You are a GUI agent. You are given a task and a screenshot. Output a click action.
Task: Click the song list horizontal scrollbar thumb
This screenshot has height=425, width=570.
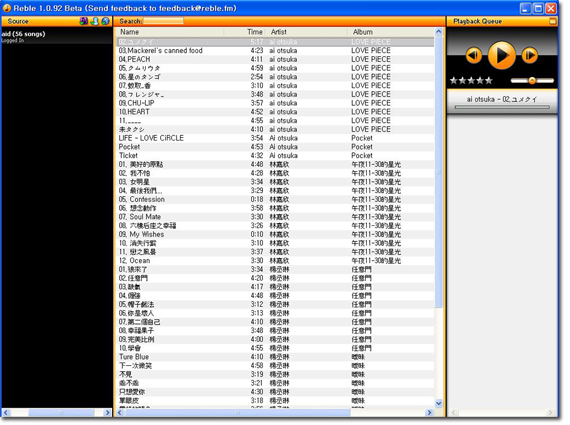pos(237,413)
